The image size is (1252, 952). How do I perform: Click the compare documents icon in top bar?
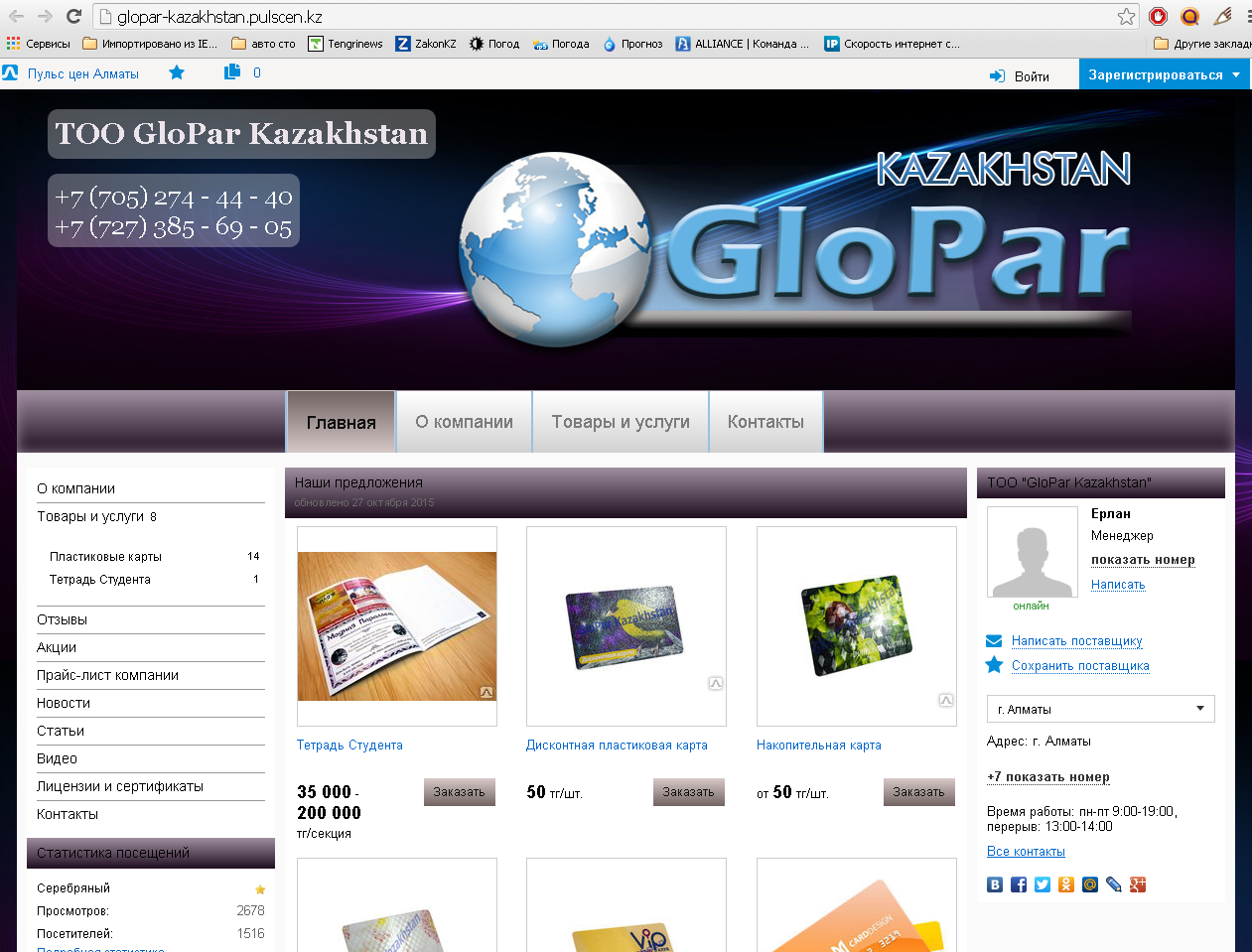click(x=232, y=72)
